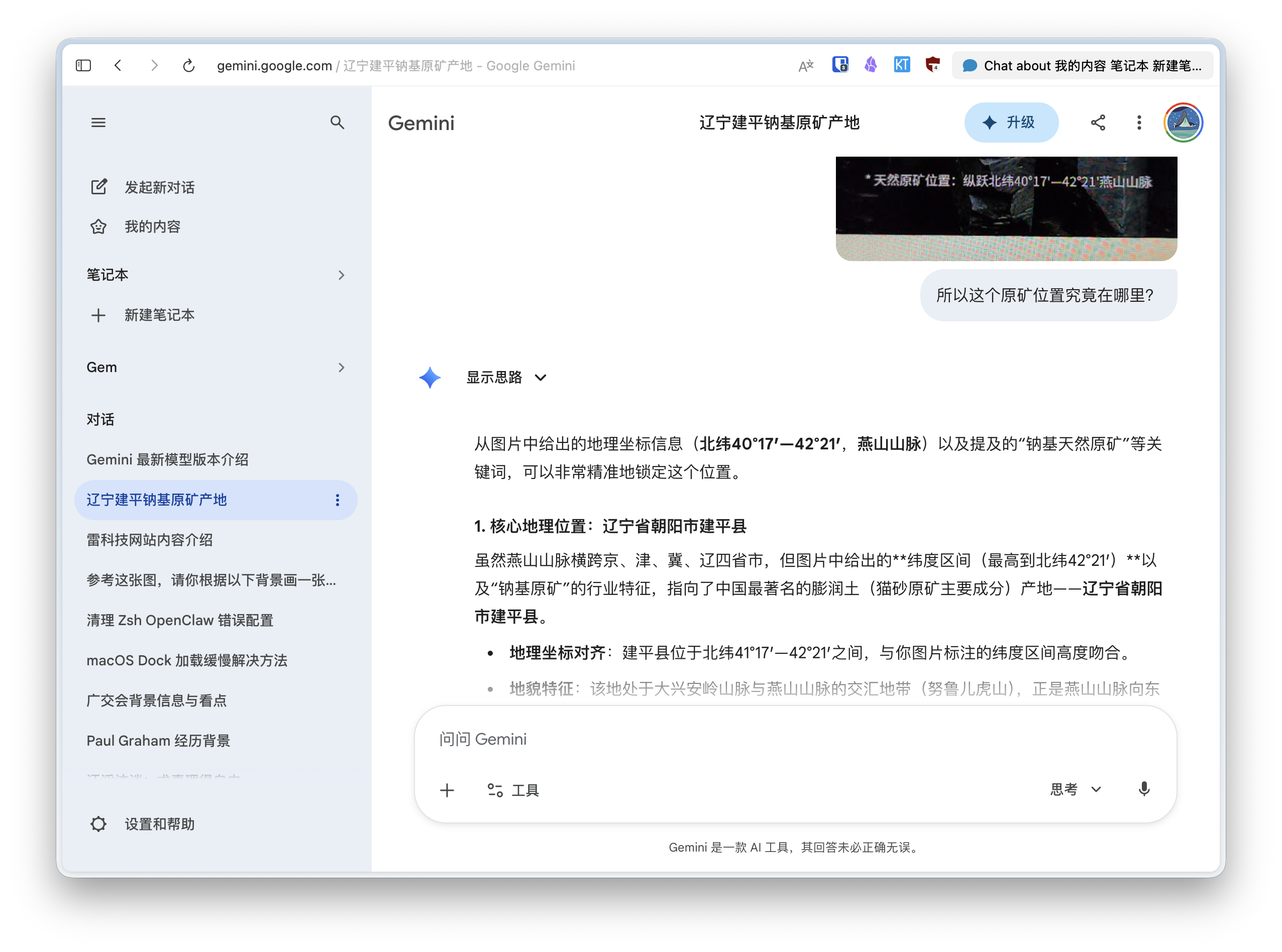1282x952 pixels.
Task: Open the share icon next to 升级
Action: 1098,122
